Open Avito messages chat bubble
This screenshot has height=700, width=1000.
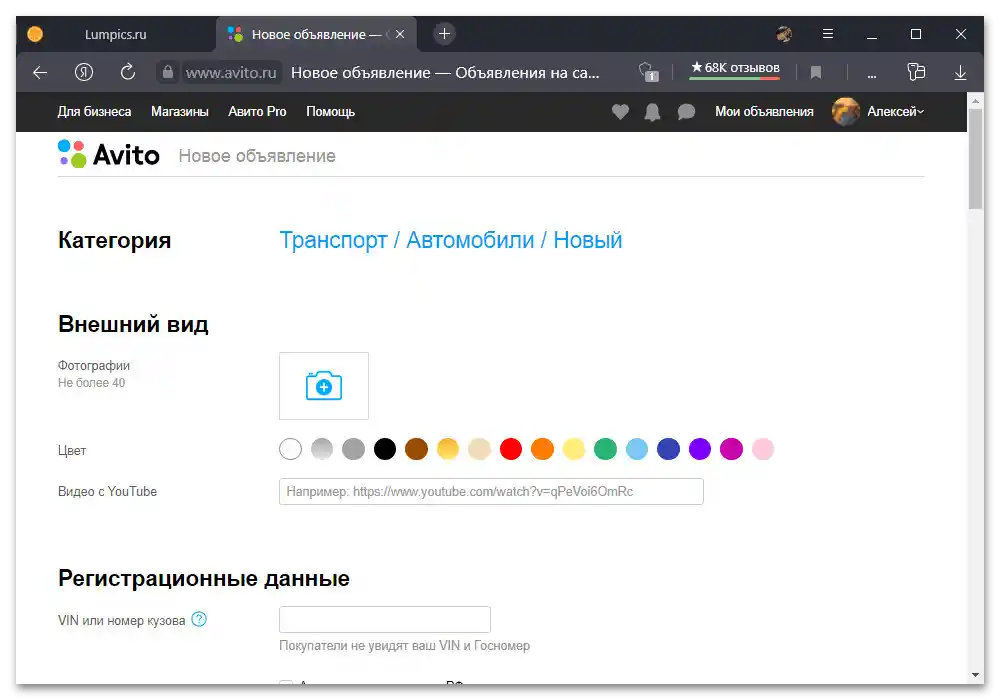(x=686, y=112)
